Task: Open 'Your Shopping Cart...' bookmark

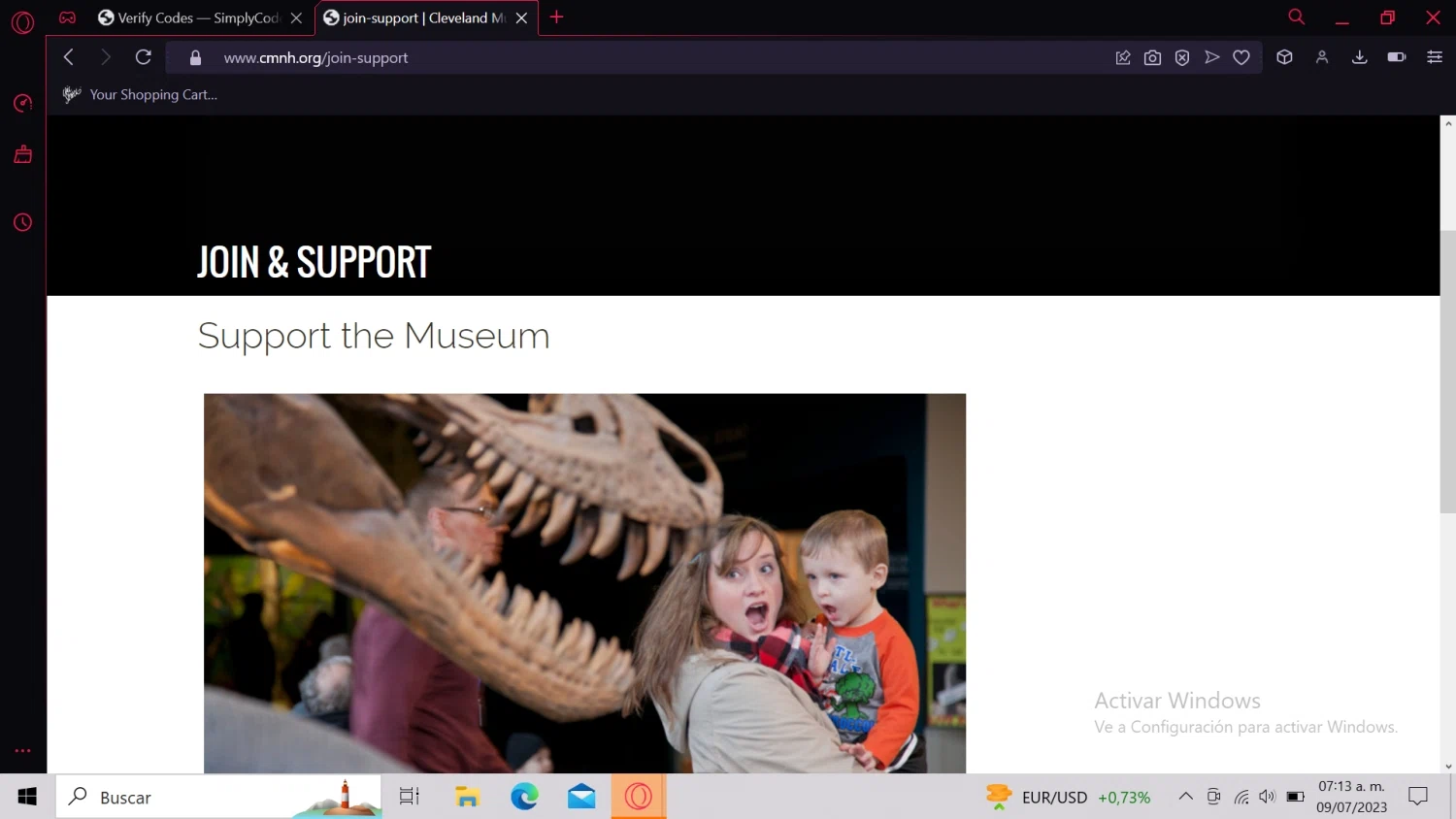Action: coord(141,94)
